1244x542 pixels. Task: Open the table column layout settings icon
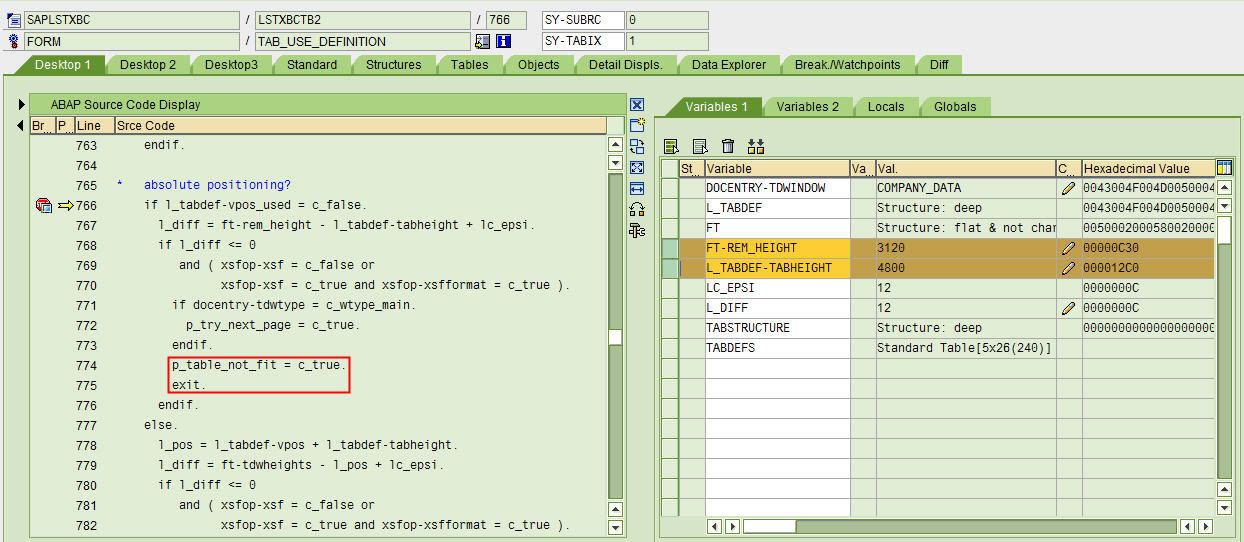1224,168
